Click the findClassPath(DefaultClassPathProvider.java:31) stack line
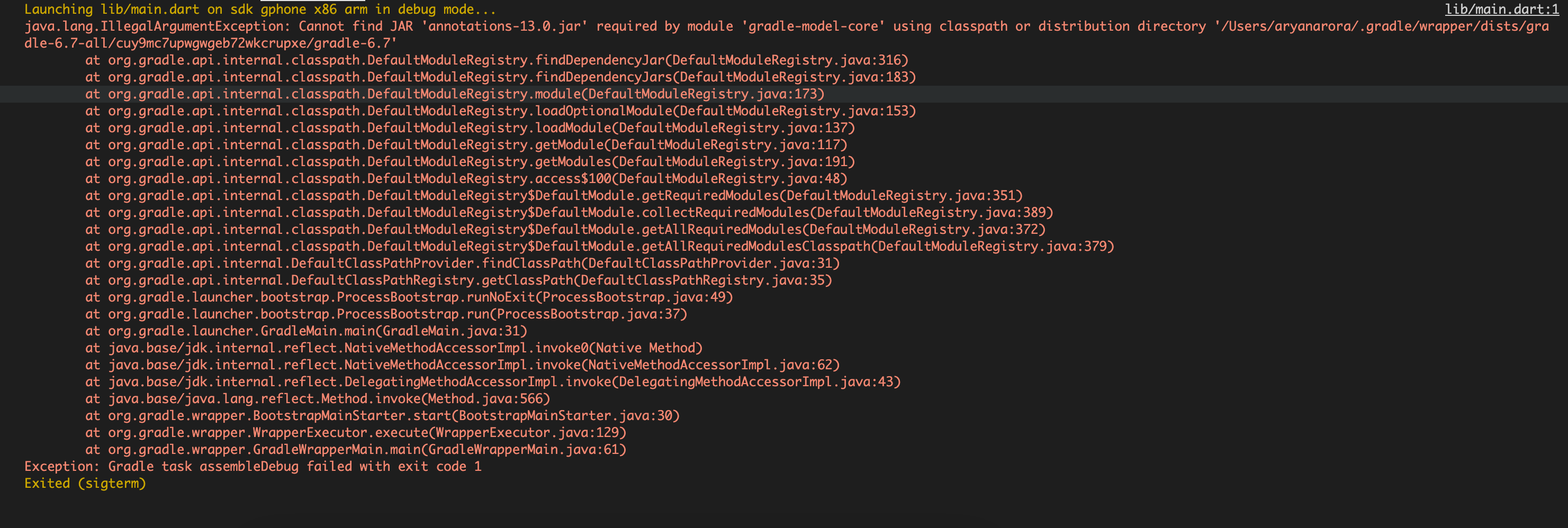 coord(463,263)
